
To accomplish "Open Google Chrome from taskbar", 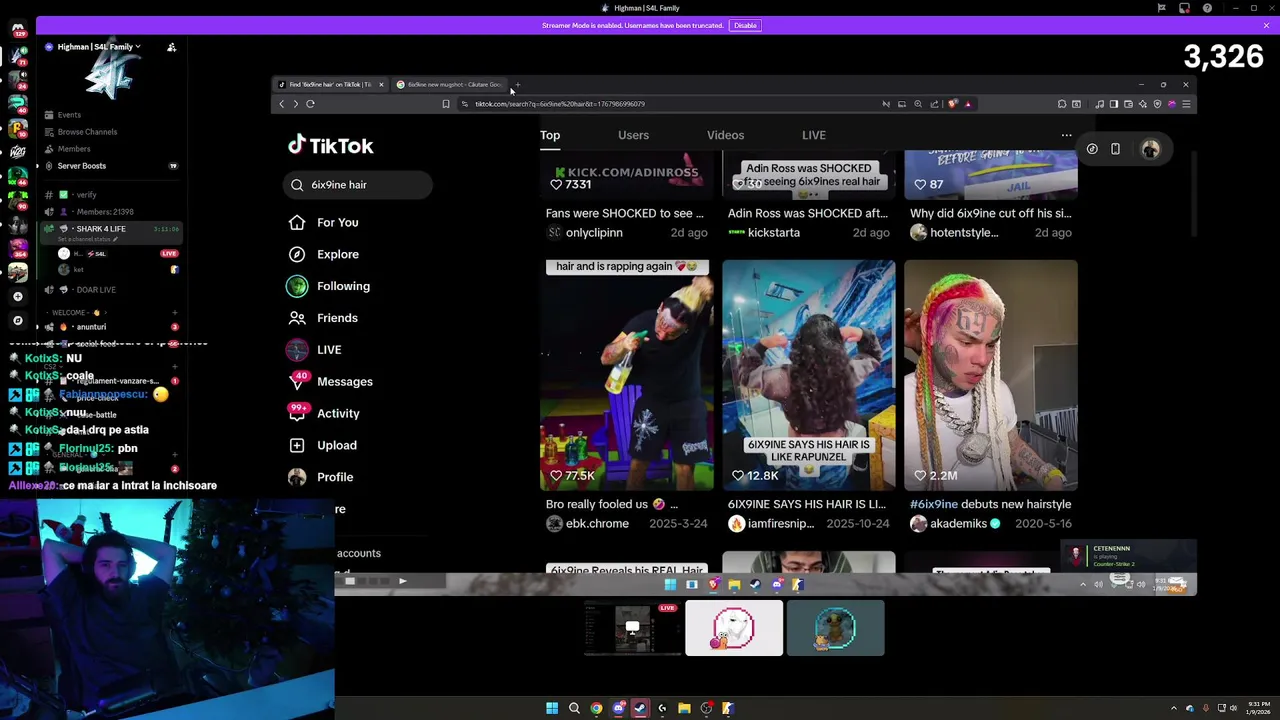I will coord(596,708).
